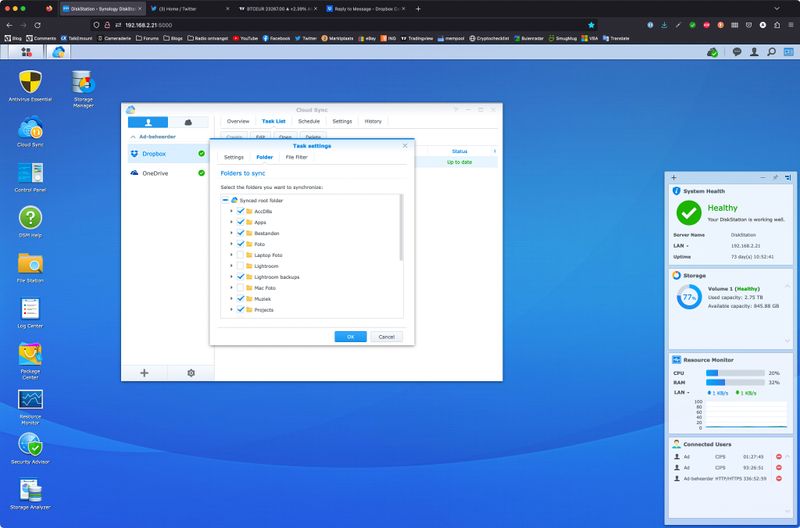Click the plus icon to add cloud connection
Image resolution: width=800 pixels, height=528 pixels.
point(144,372)
